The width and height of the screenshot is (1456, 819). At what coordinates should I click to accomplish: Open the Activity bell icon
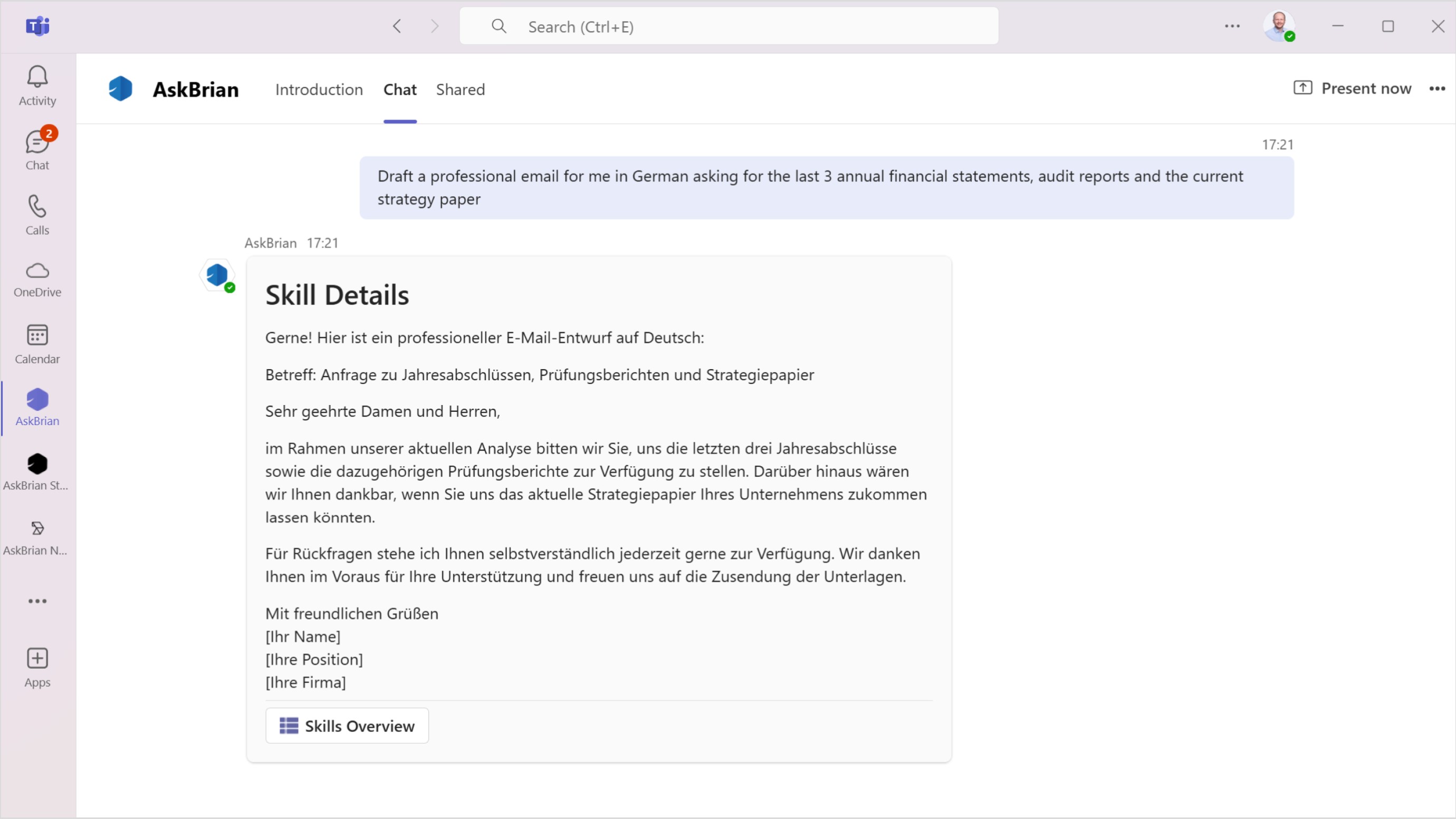(37, 85)
